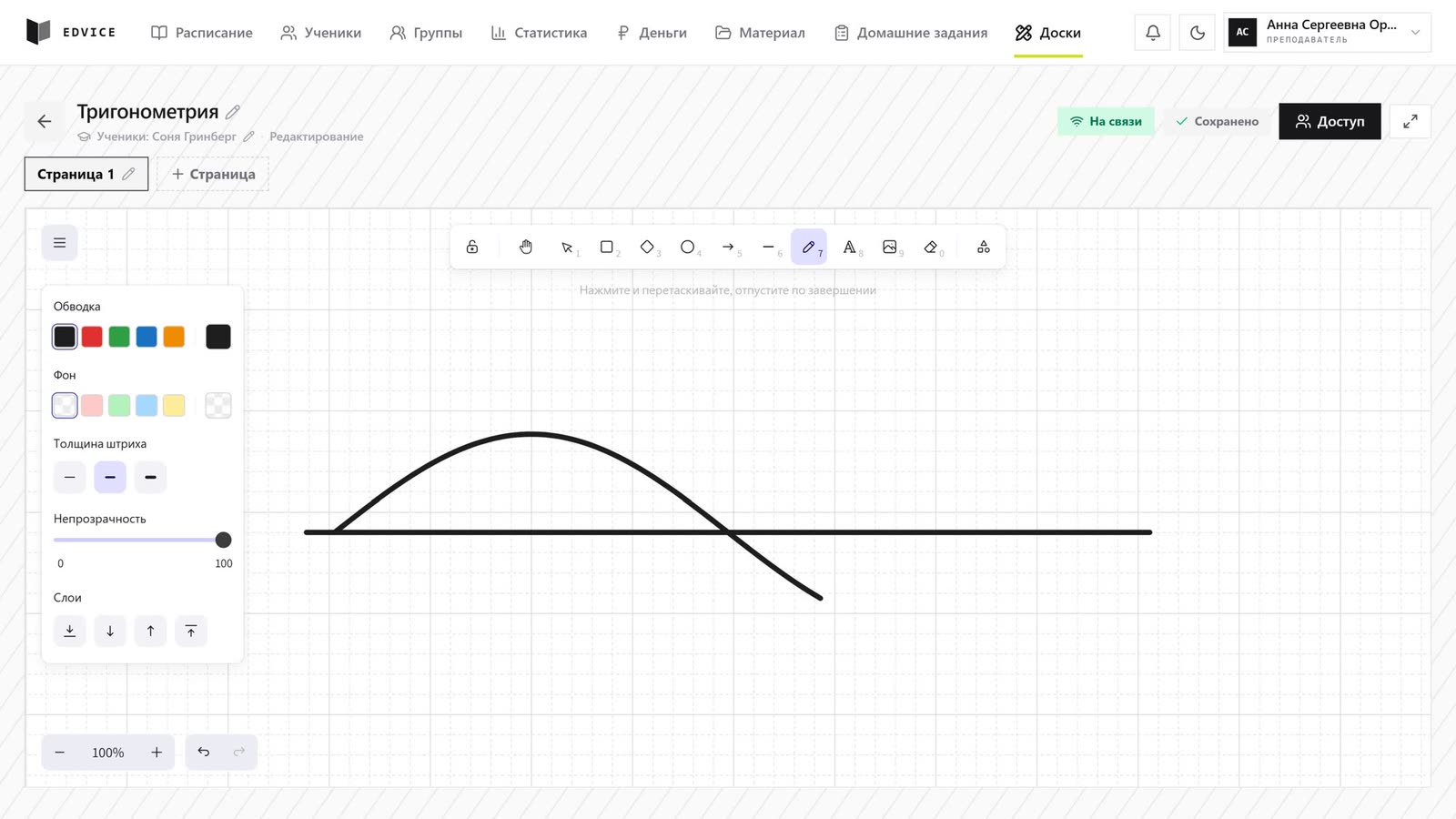
Task: Open Статистика section
Action: coord(539,33)
